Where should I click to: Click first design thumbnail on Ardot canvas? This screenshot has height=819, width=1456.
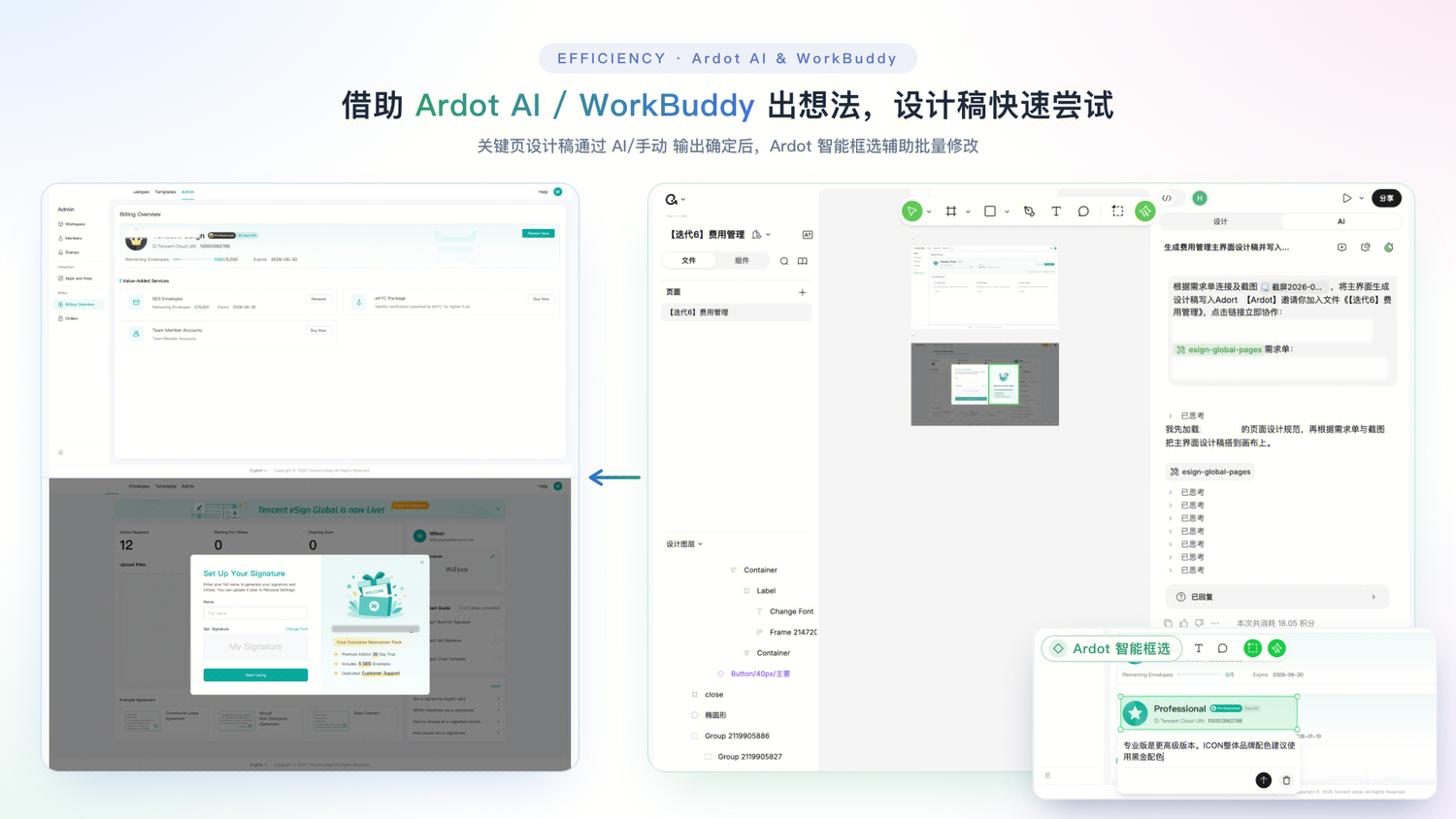tap(984, 287)
